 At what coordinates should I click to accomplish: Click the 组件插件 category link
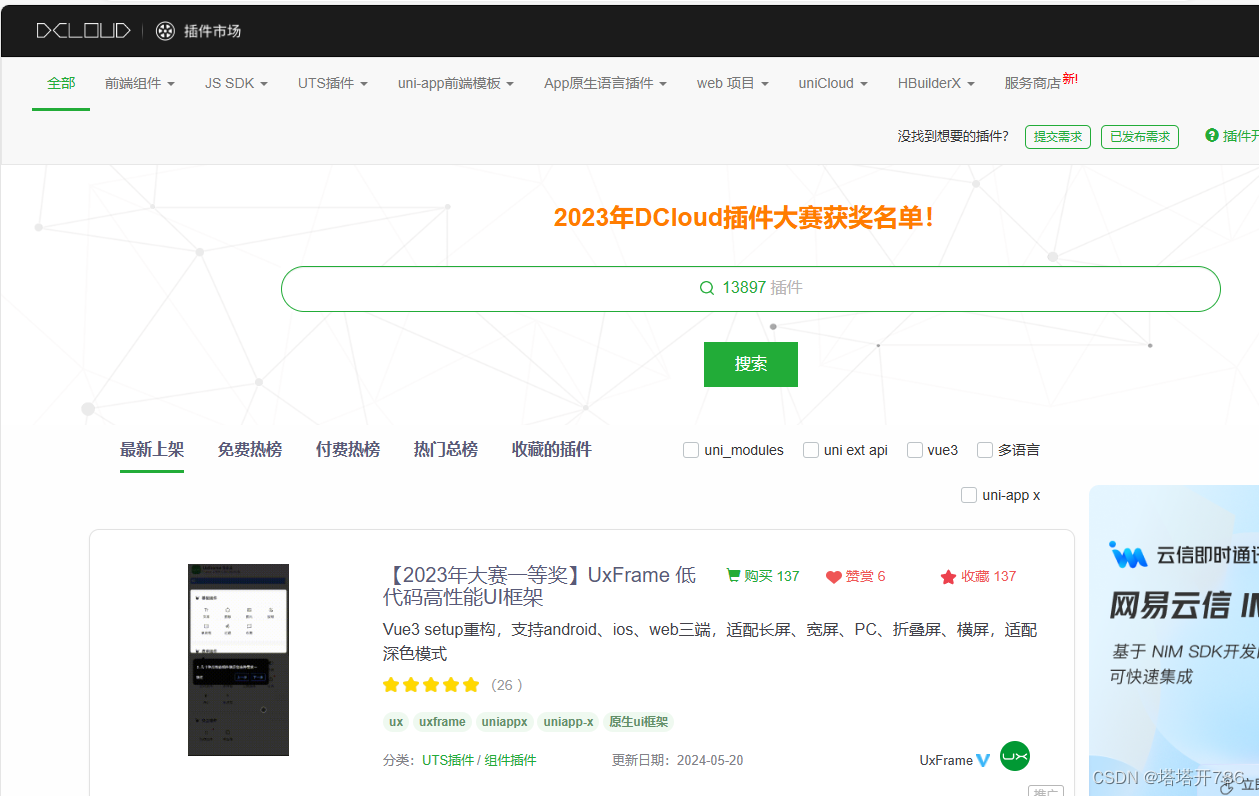coord(511,760)
